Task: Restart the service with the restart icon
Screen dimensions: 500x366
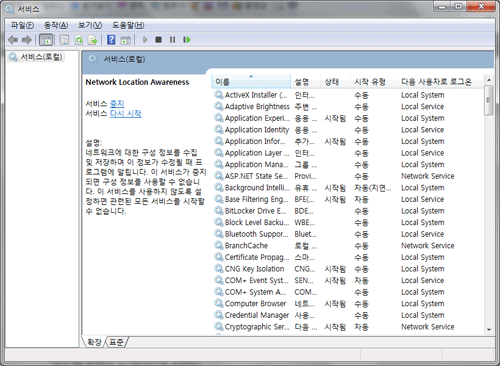Action: coord(187,40)
